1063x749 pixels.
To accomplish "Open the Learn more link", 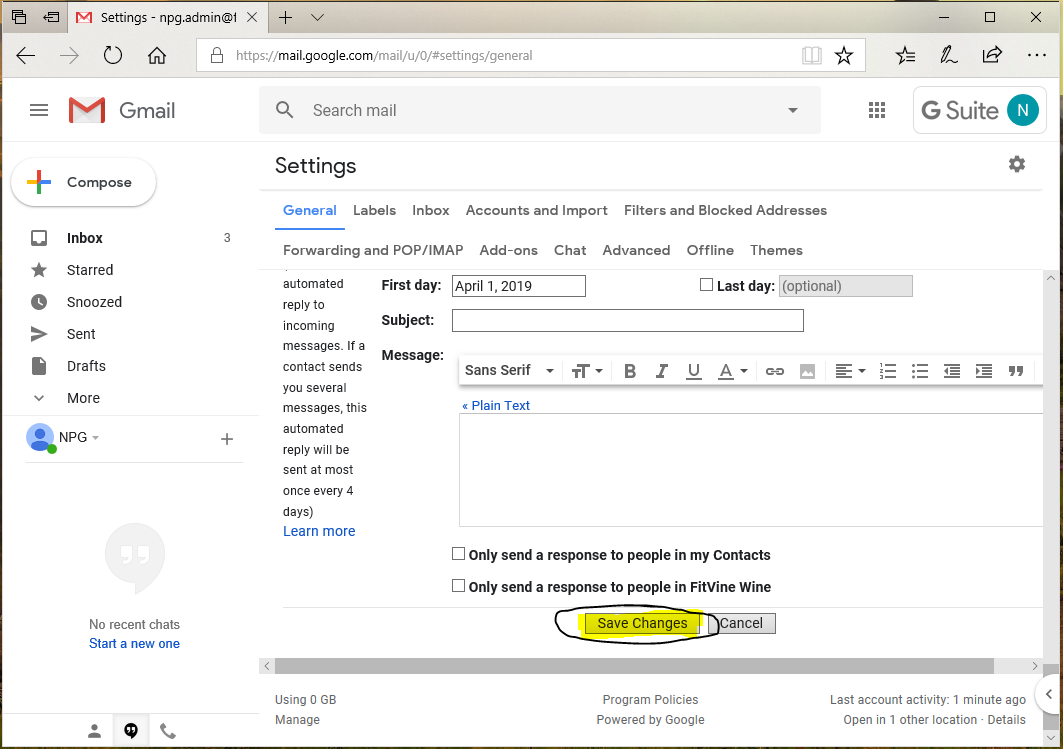I will [x=319, y=531].
